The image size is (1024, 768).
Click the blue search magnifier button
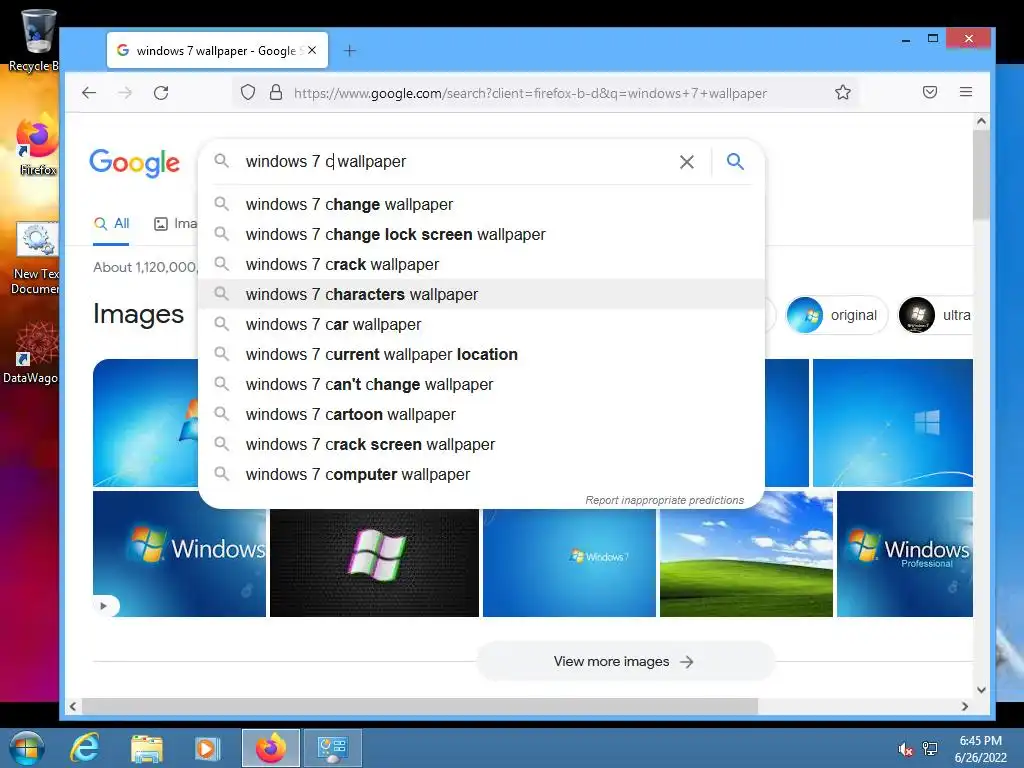pos(735,161)
